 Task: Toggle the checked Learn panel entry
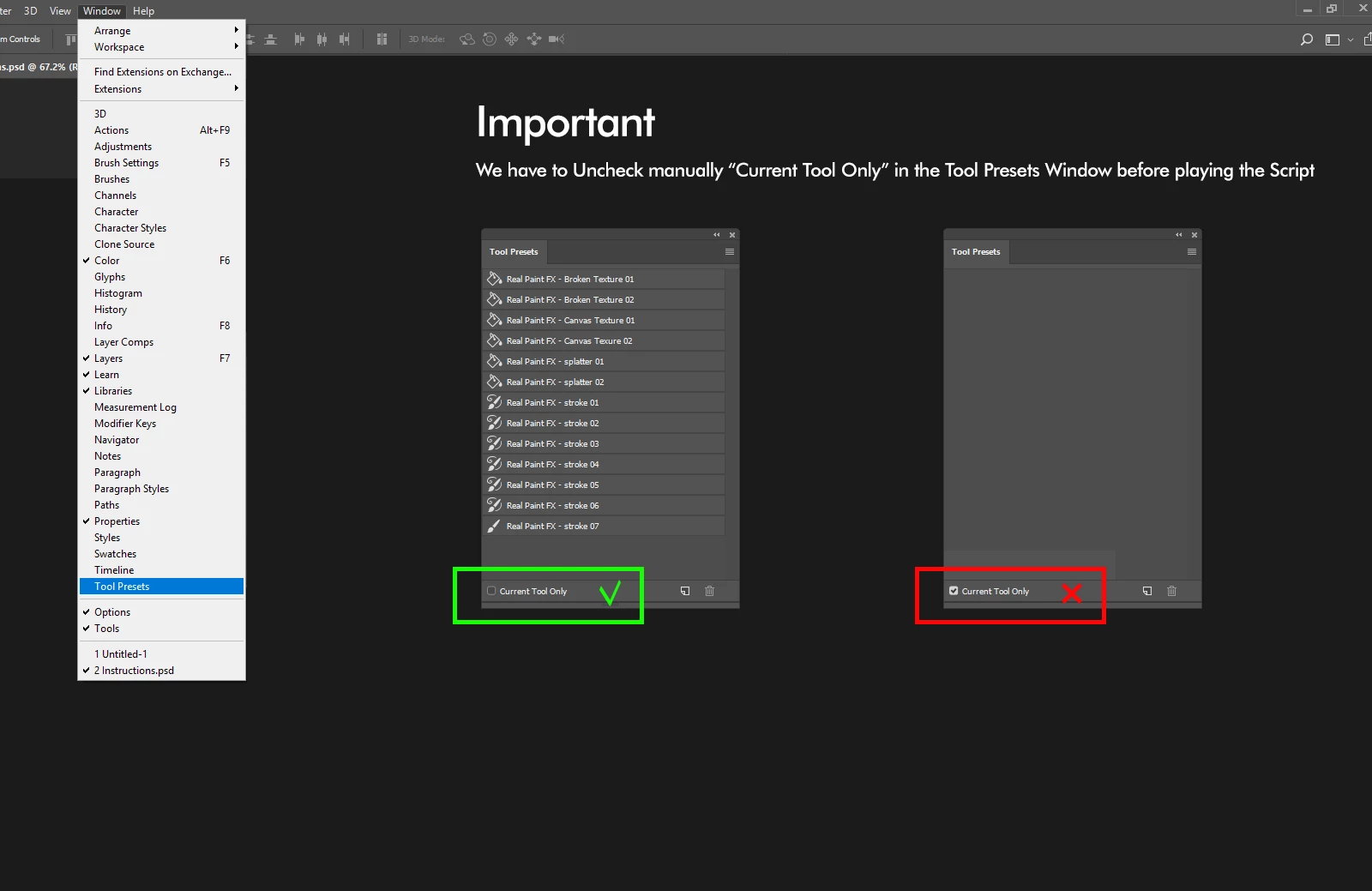click(161, 375)
